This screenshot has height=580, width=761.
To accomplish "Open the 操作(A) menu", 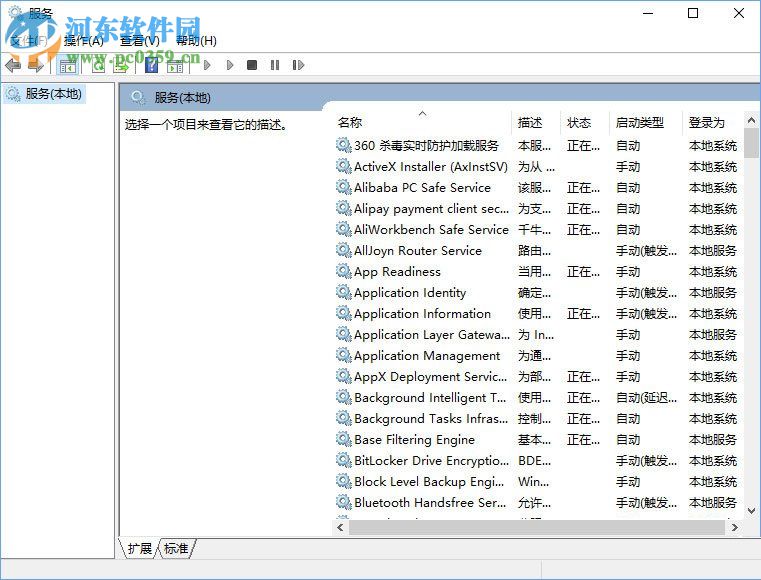I will [84, 41].
